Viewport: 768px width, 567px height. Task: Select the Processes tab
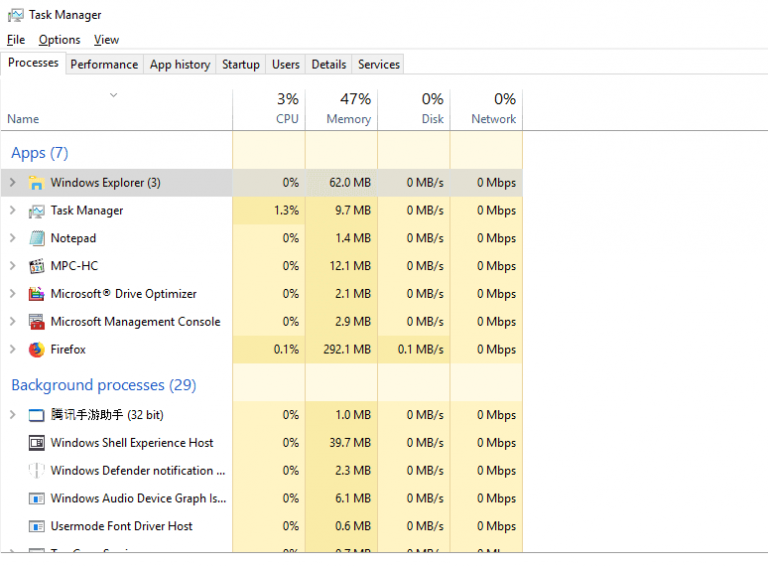tap(33, 63)
